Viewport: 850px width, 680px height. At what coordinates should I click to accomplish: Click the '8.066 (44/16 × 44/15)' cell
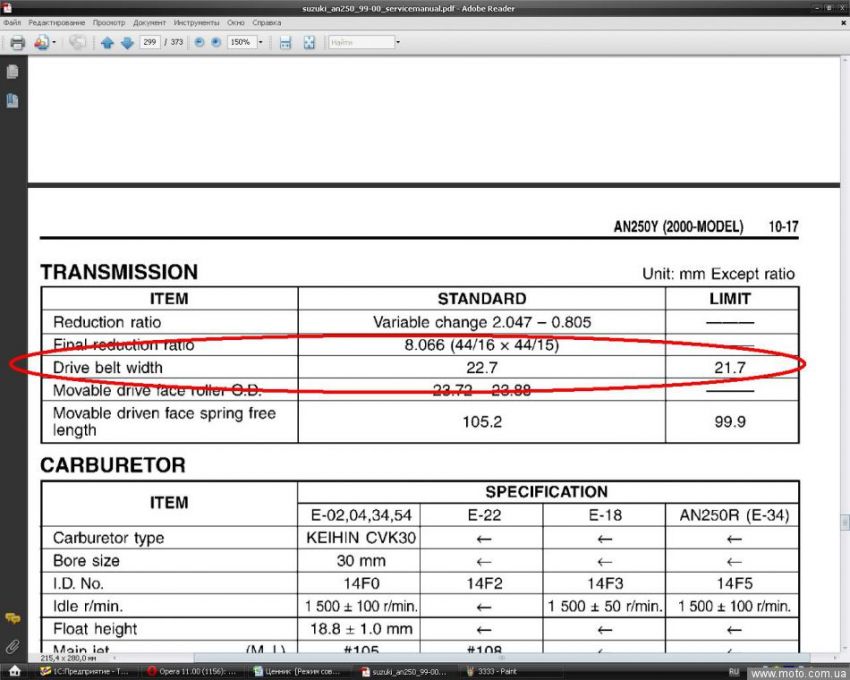(x=482, y=345)
